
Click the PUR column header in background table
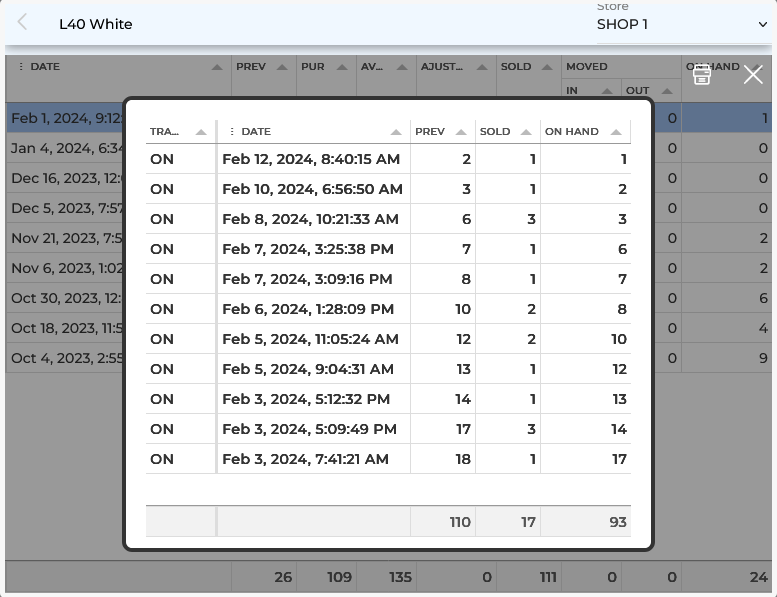click(313, 67)
